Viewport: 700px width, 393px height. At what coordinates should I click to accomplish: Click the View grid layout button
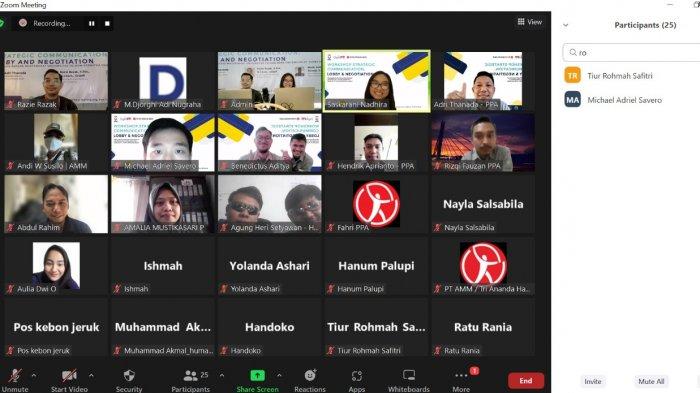coord(529,21)
